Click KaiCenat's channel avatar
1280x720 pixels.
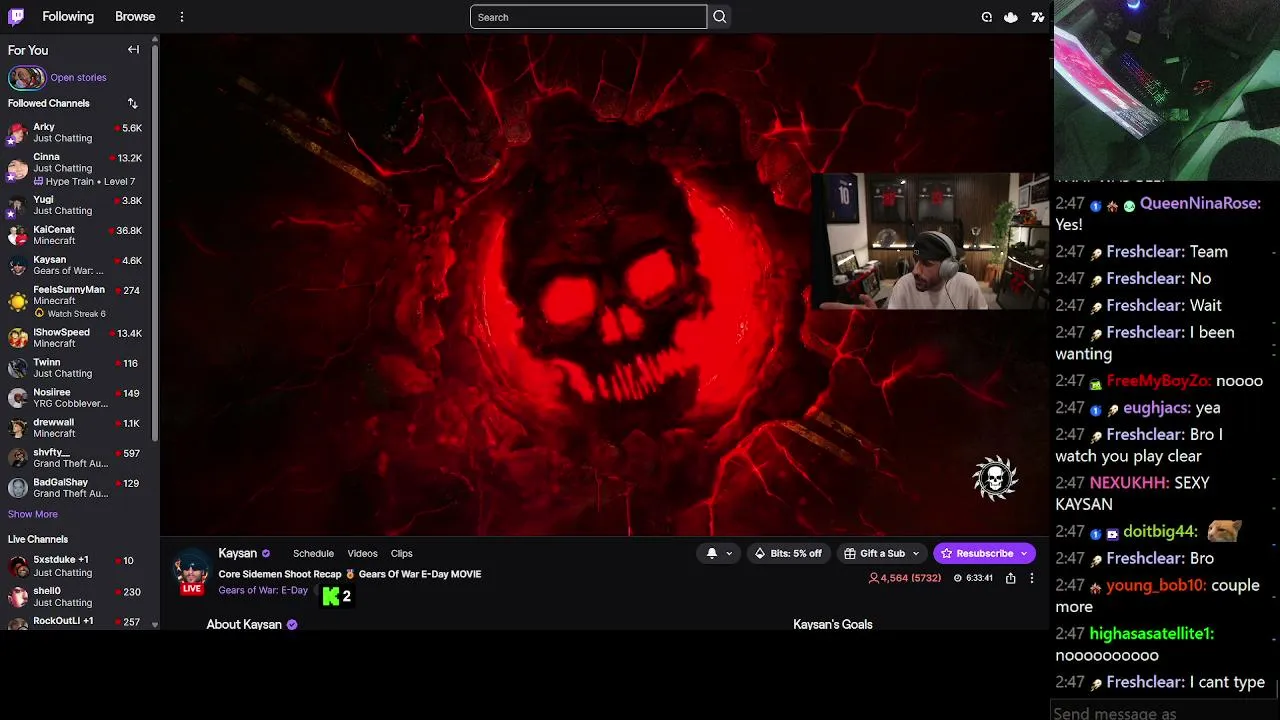(17, 235)
